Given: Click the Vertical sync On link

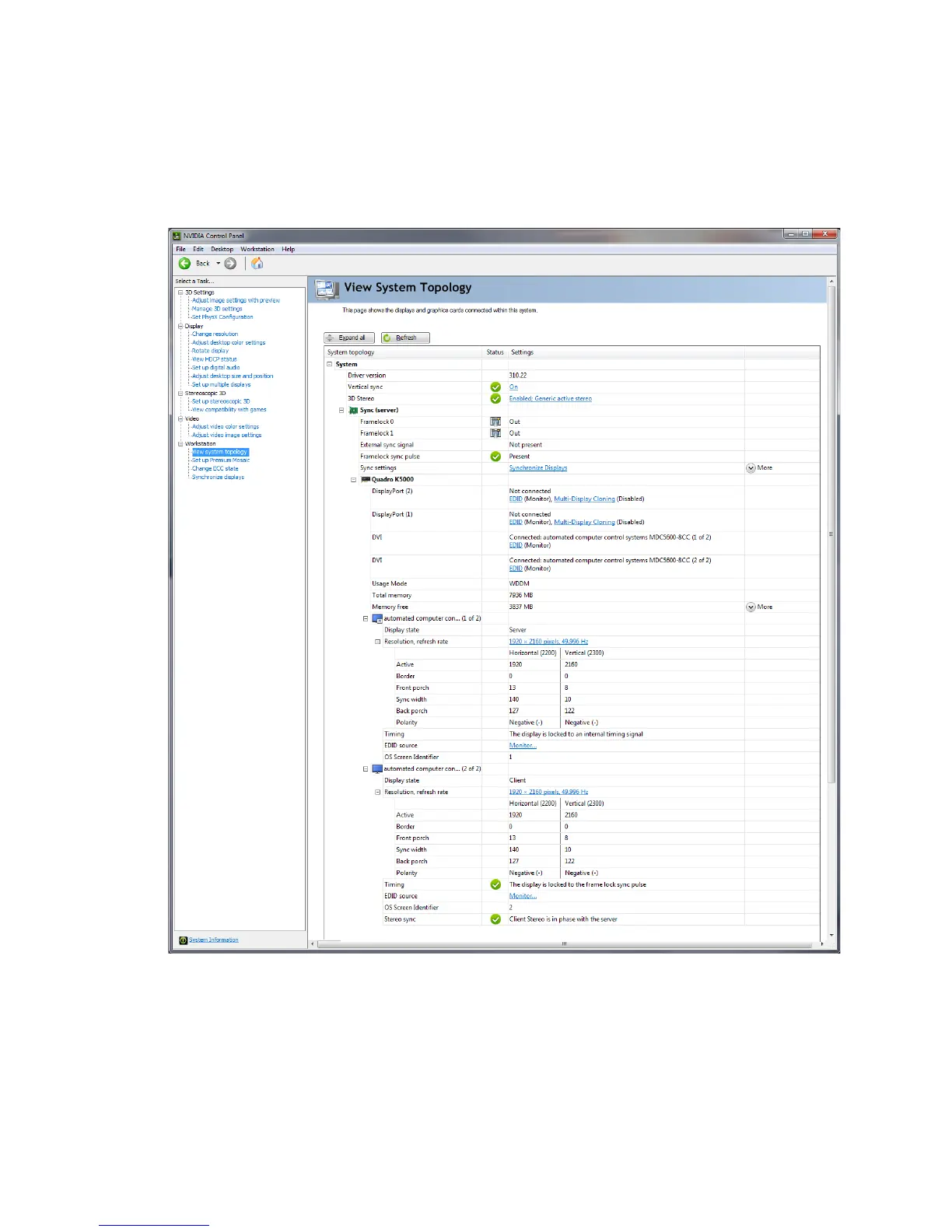Looking at the screenshot, I should click(513, 387).
